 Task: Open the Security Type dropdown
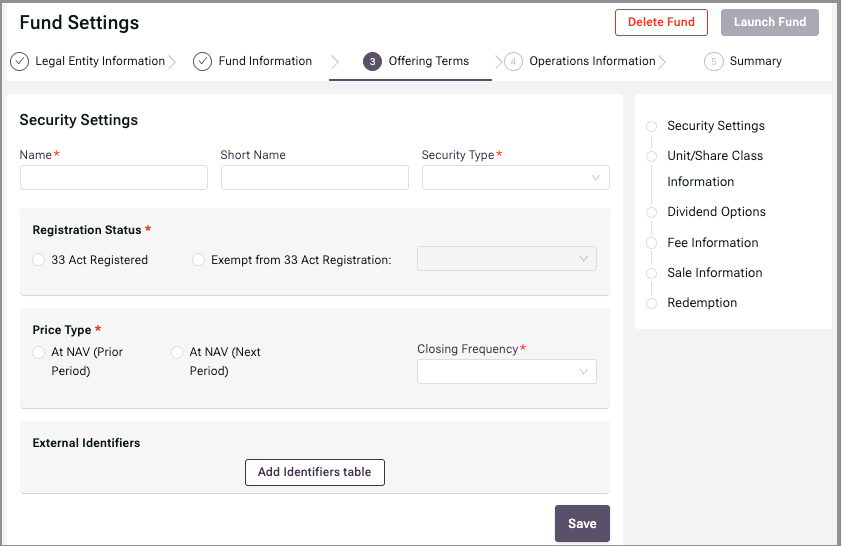(516, 178)
